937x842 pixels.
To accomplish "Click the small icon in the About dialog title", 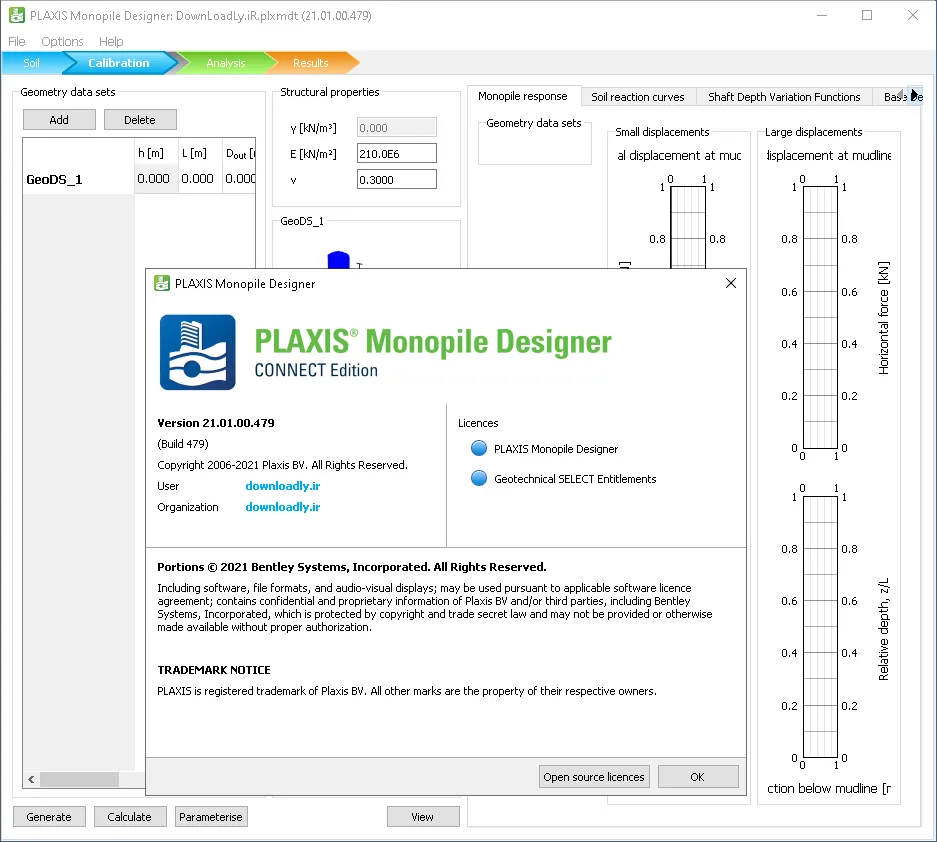I will pyautogui.click(x=161, y=283).
